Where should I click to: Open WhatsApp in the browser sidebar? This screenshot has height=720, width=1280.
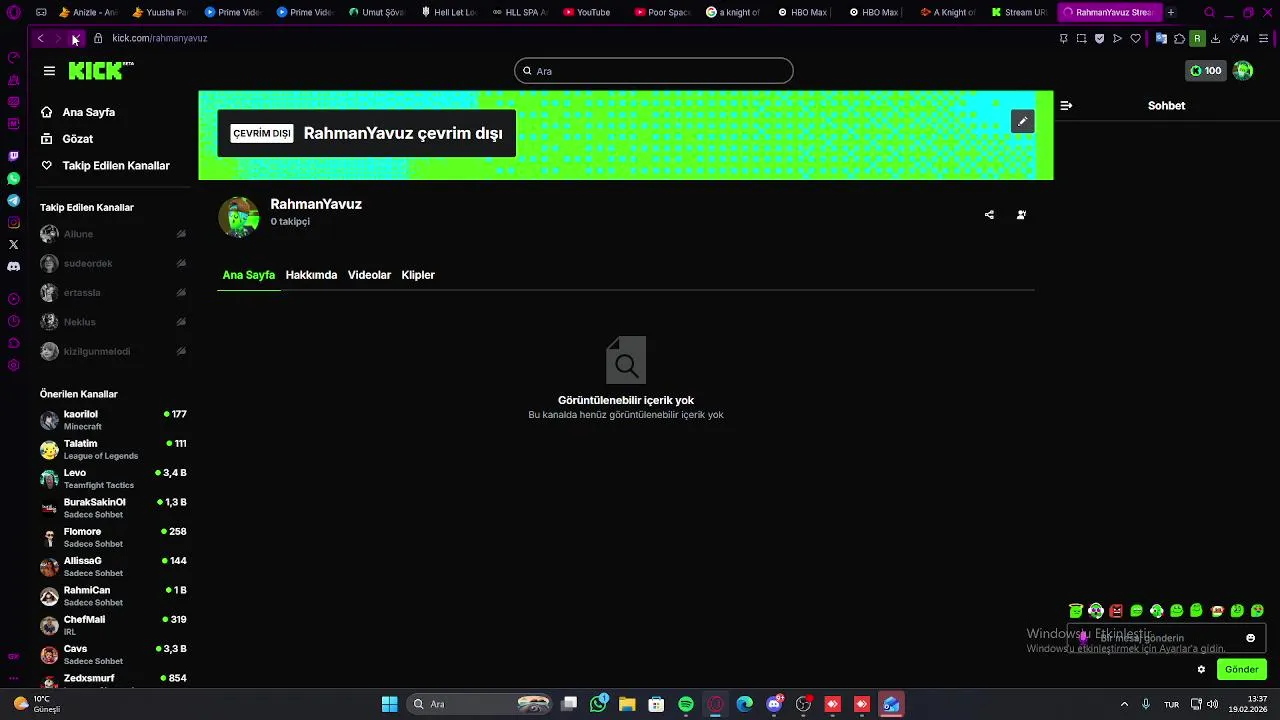click(13, 178)
